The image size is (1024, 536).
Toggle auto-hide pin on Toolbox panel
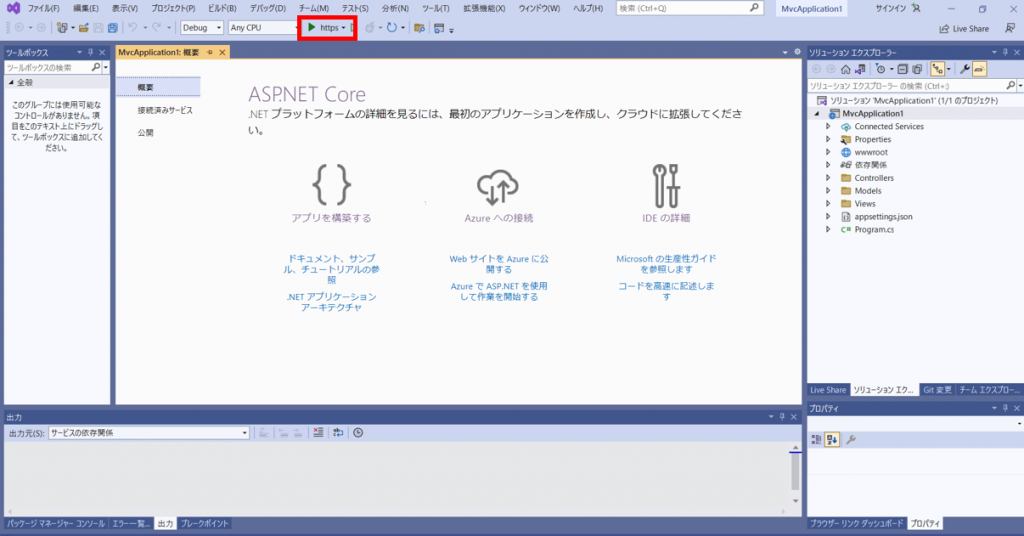pos(90,52)
